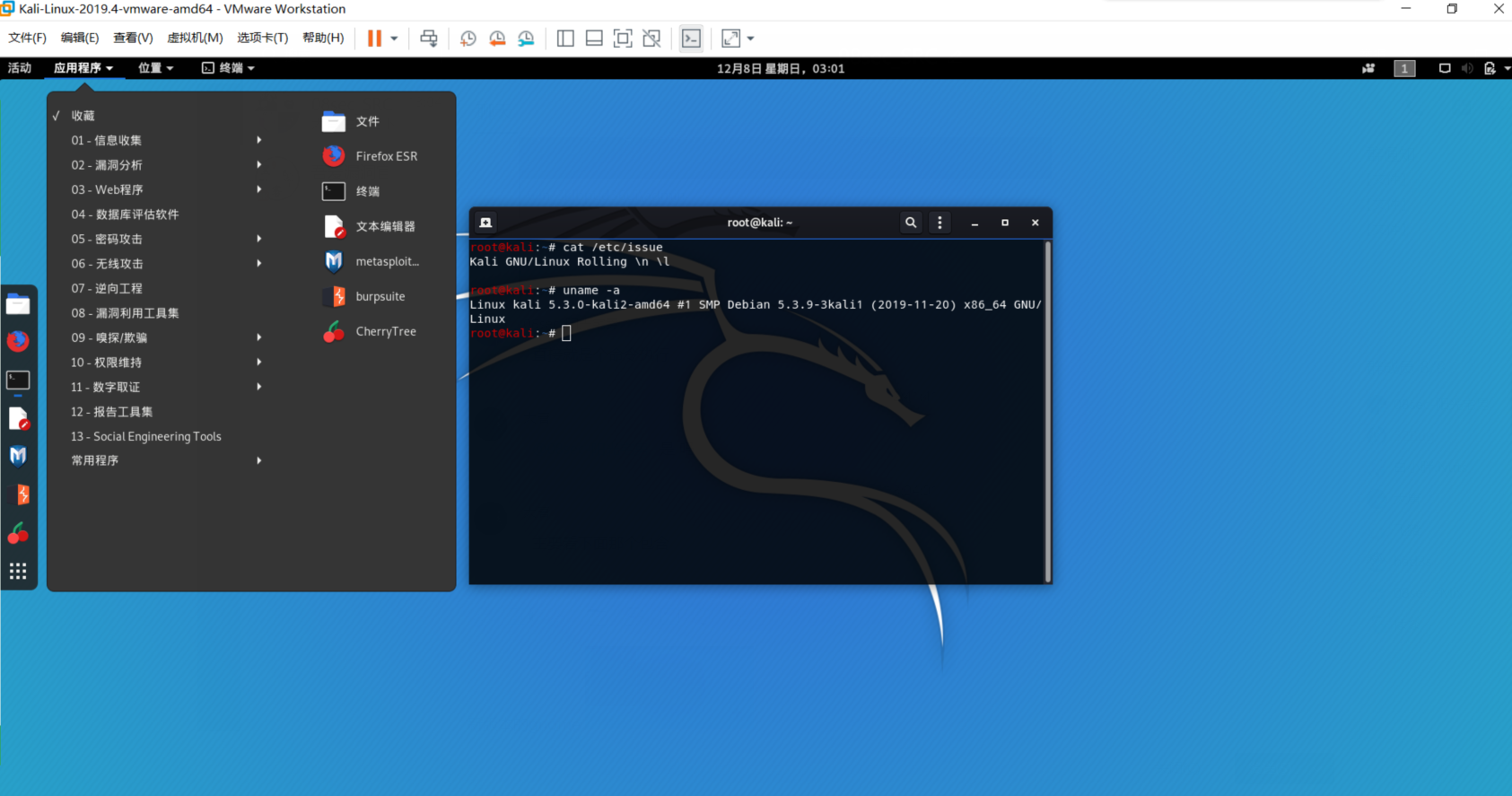Image resolution: width=1512 pixels, height=796 pixels.
Task: Open the 文件(F) menu in VMware
Action: (x=27, y=38)
